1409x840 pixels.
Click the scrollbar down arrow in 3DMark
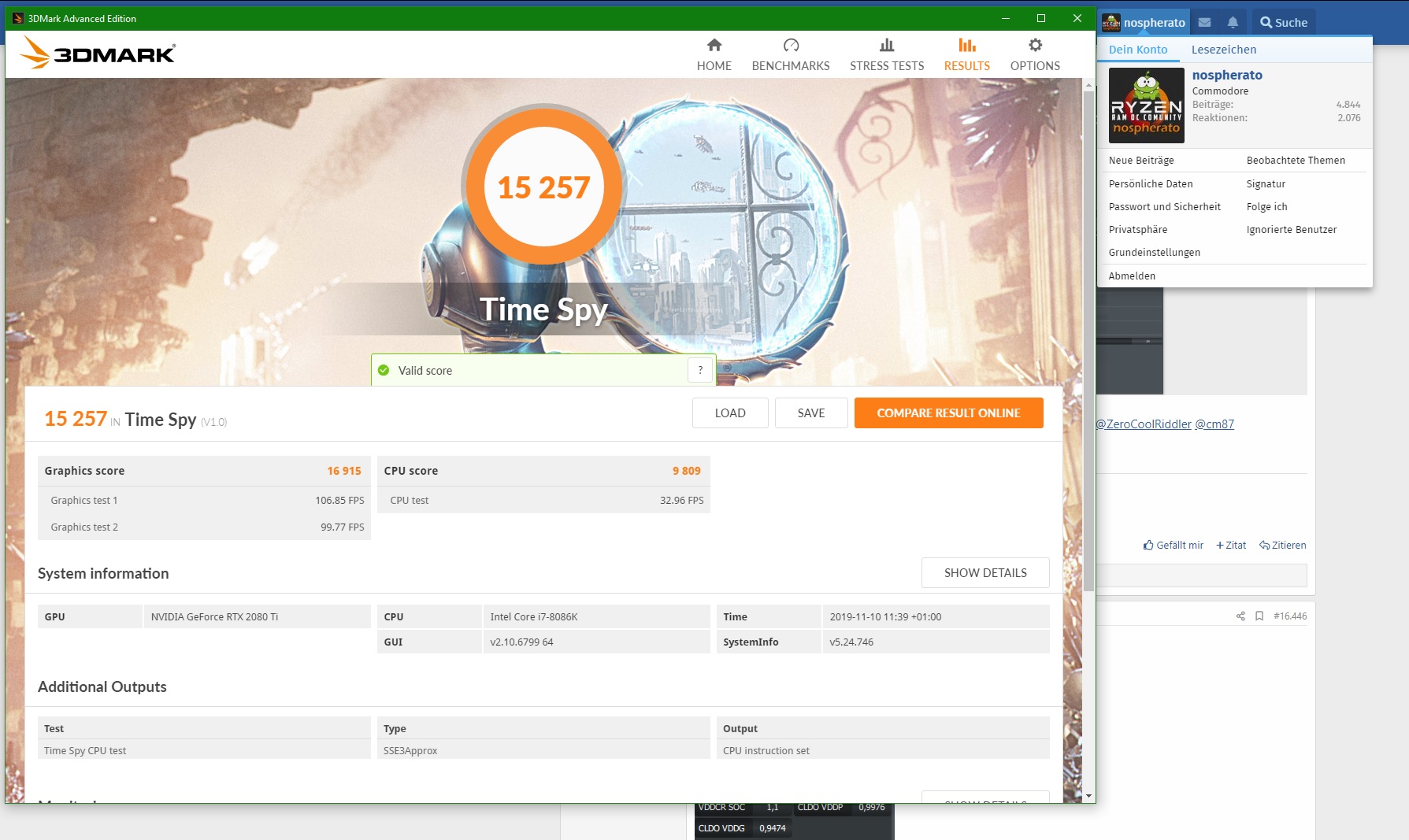pyautogui.click(x=1088, y=796)
